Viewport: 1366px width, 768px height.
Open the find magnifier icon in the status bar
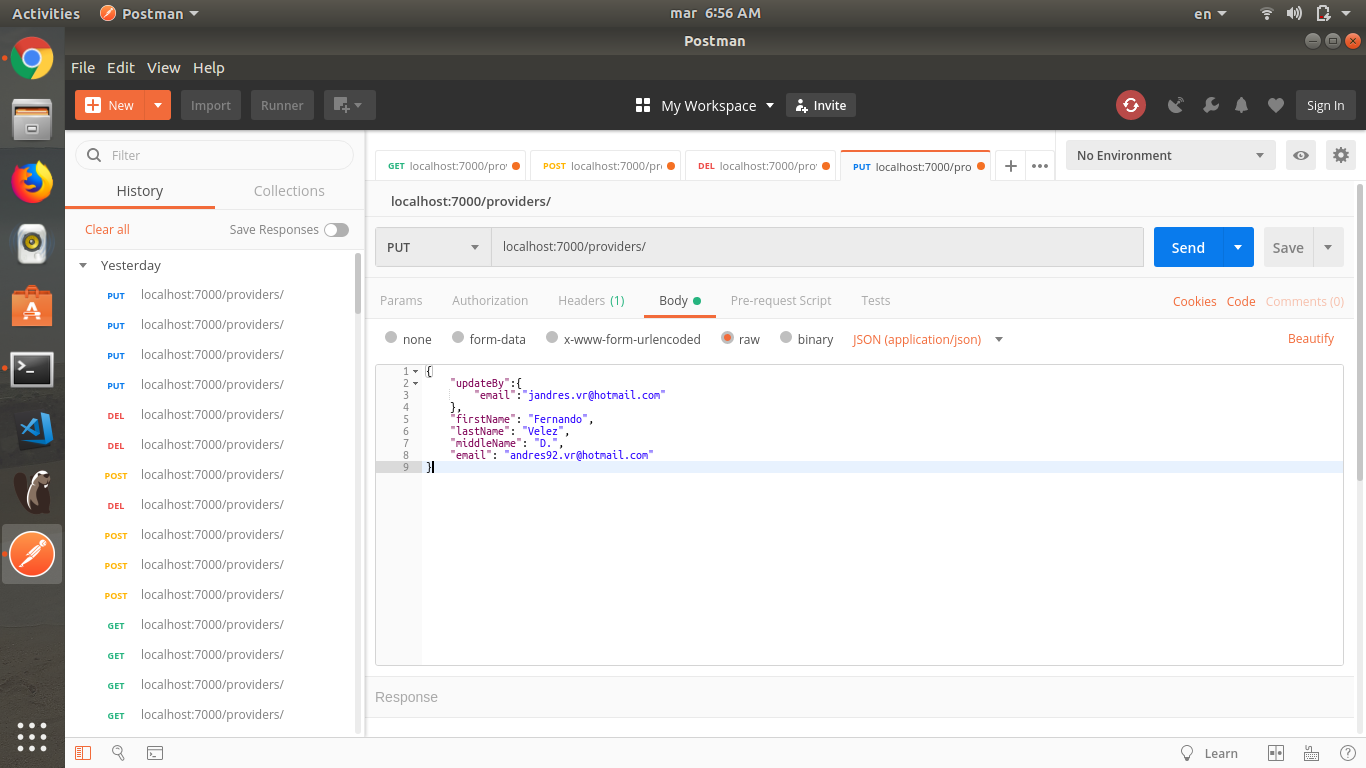pos(118,753)
